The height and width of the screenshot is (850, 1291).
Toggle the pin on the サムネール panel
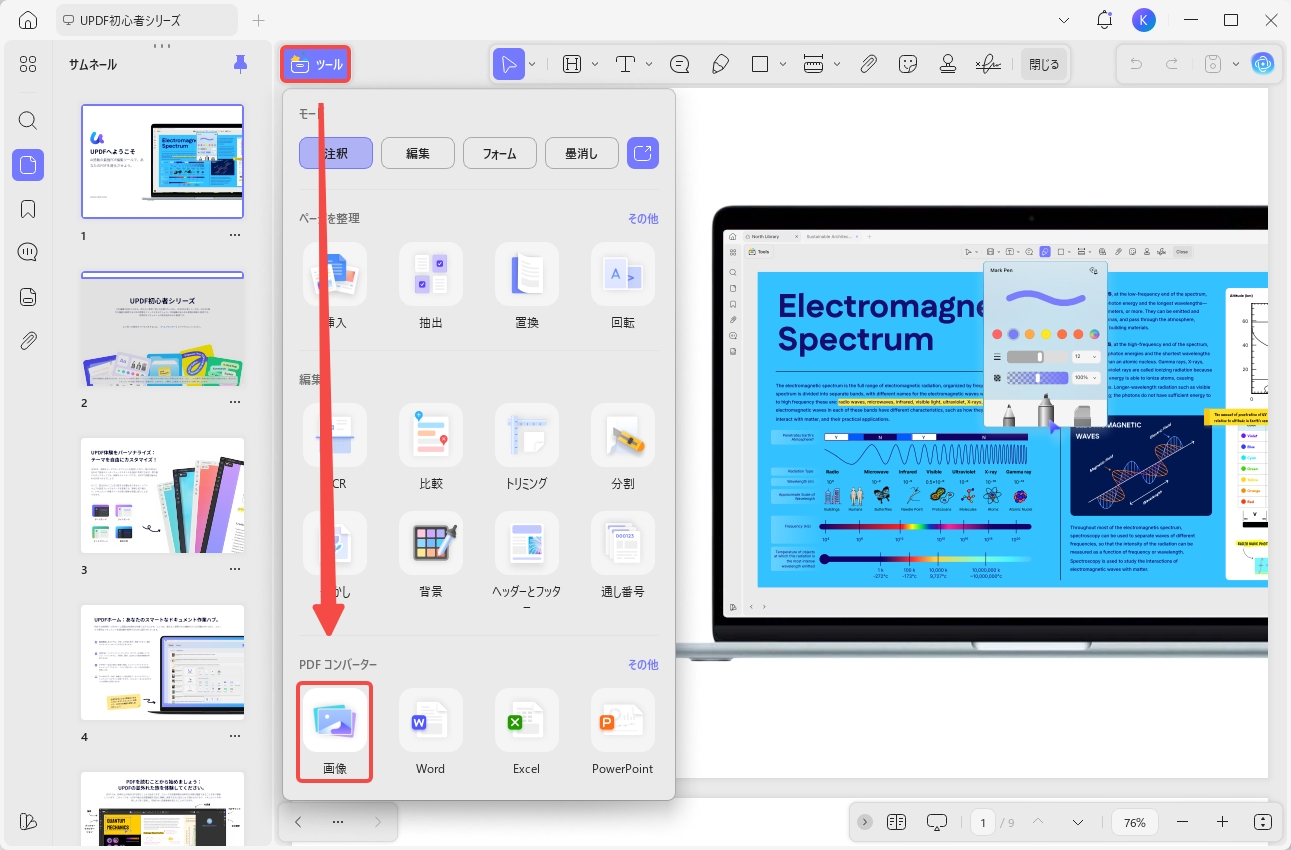[240, 64]
